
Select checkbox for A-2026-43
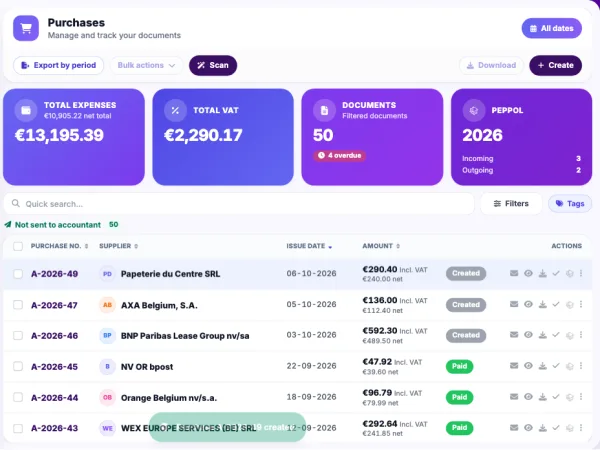[x=18, y=428]
